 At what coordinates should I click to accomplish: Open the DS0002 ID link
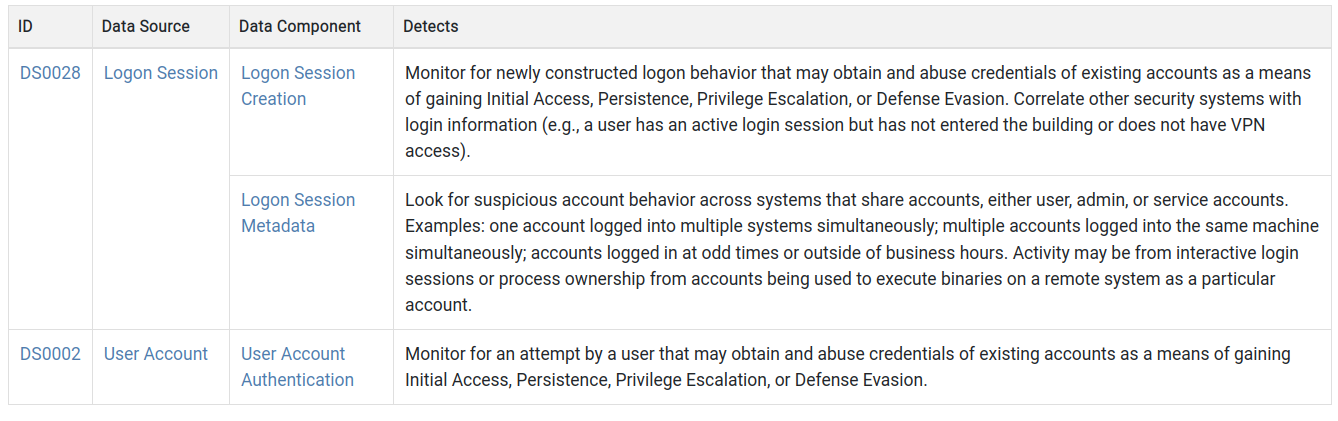(50, 354)
